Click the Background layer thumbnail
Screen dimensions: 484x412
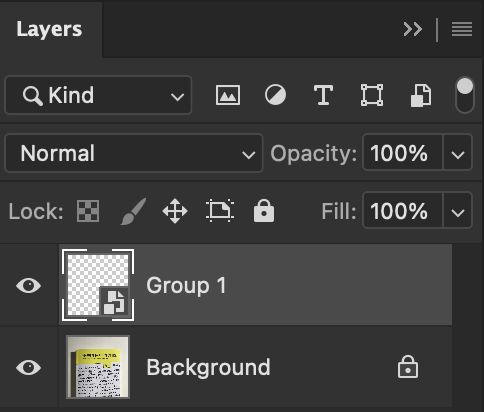point(98,367)
